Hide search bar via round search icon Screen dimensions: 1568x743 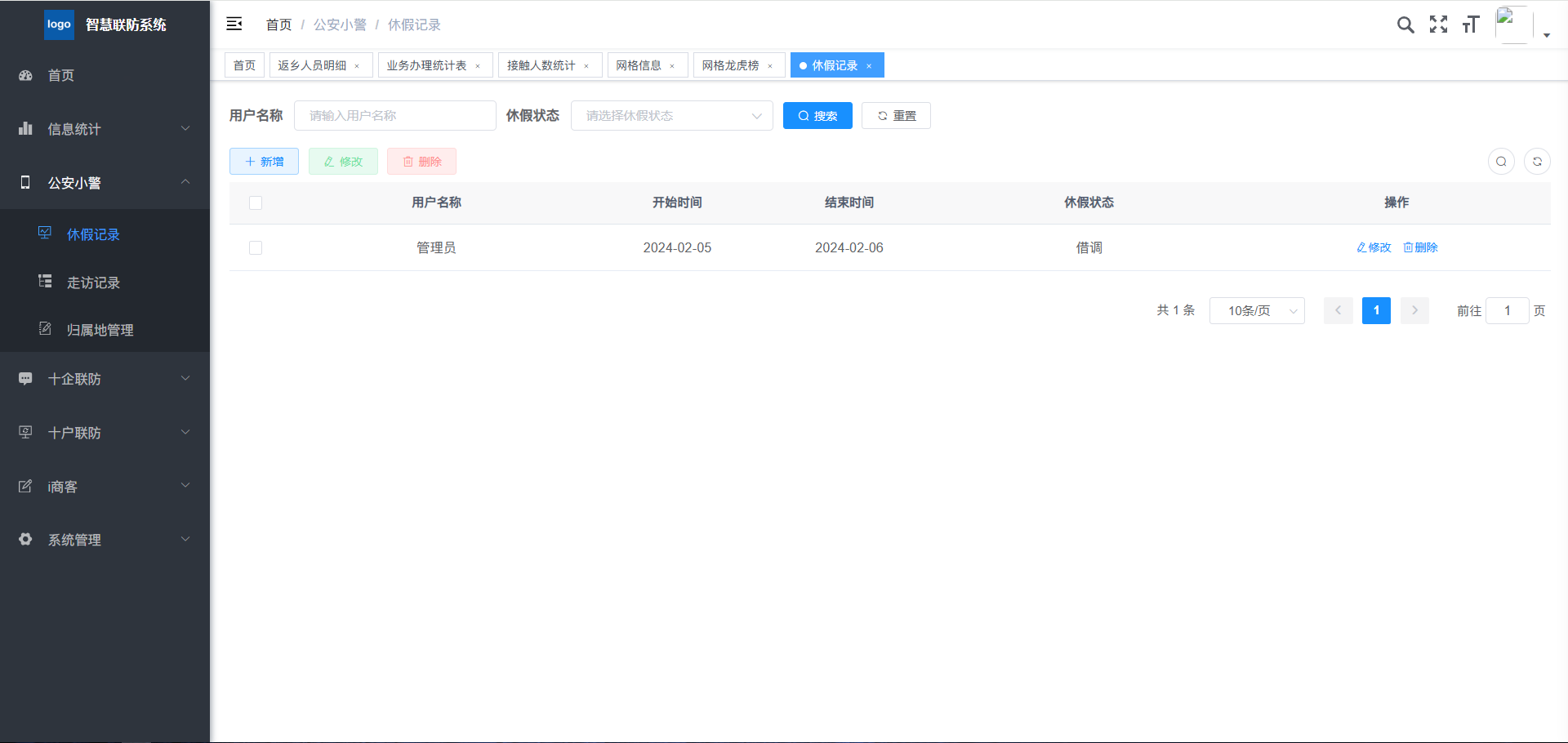point(1501,162)
